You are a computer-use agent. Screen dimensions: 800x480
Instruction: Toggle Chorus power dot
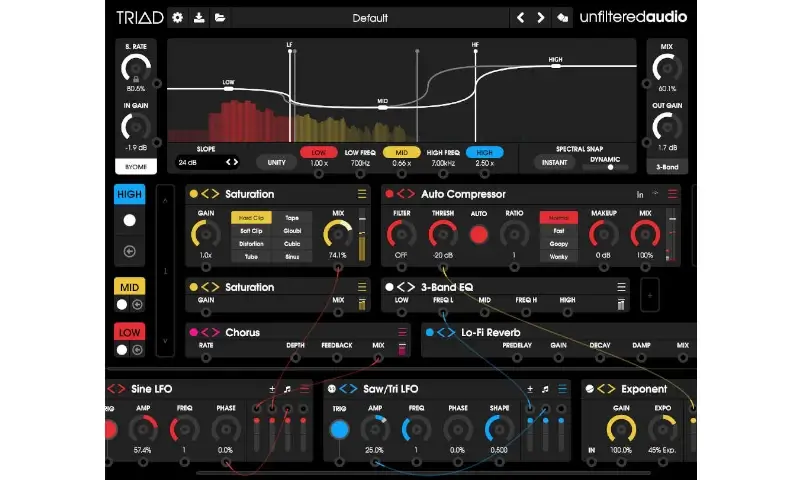click(x=193, y=333)
